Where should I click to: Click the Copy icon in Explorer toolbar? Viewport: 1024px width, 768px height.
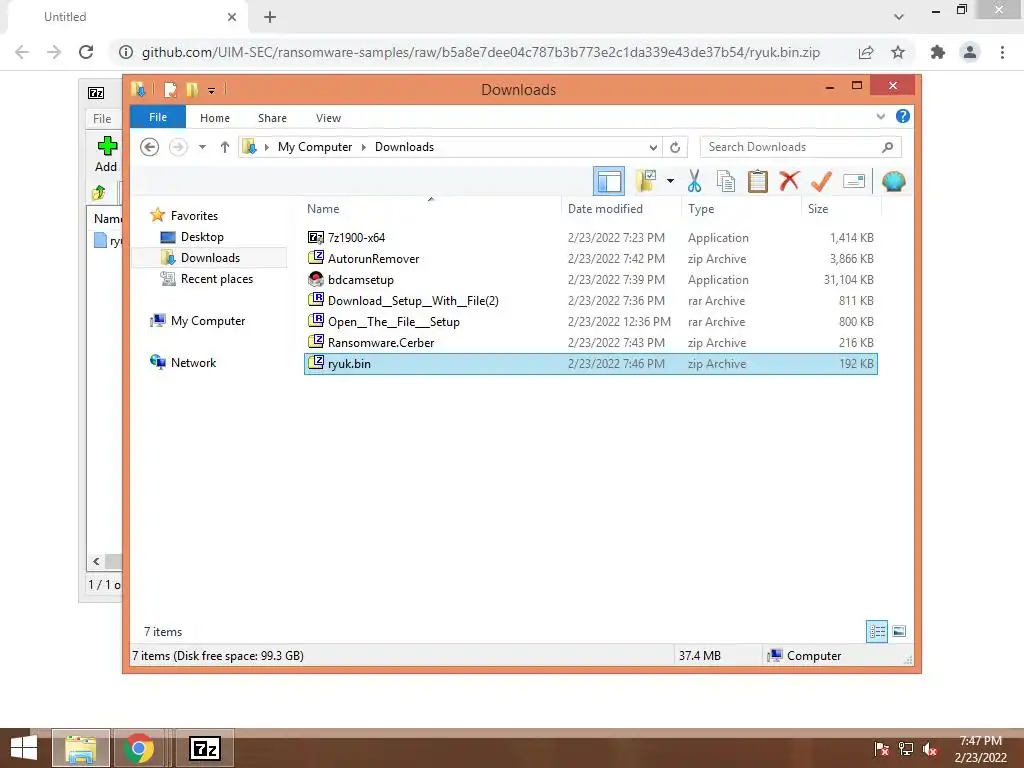(x=726, y=181)
